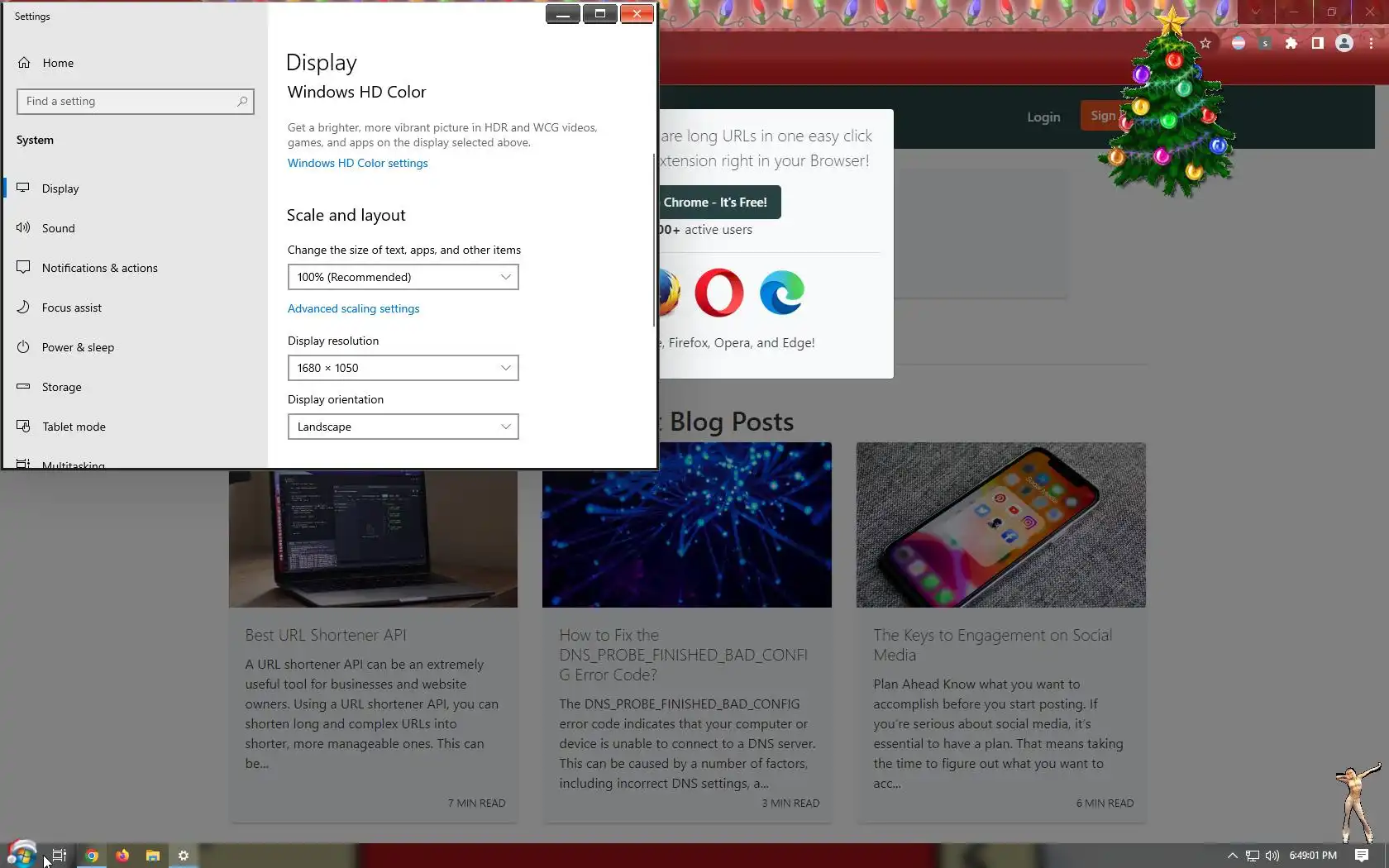The image size is (1389, 868).
Task: Open Best URL Shortener API thumbnail
Action: click(x=373, y=539)
